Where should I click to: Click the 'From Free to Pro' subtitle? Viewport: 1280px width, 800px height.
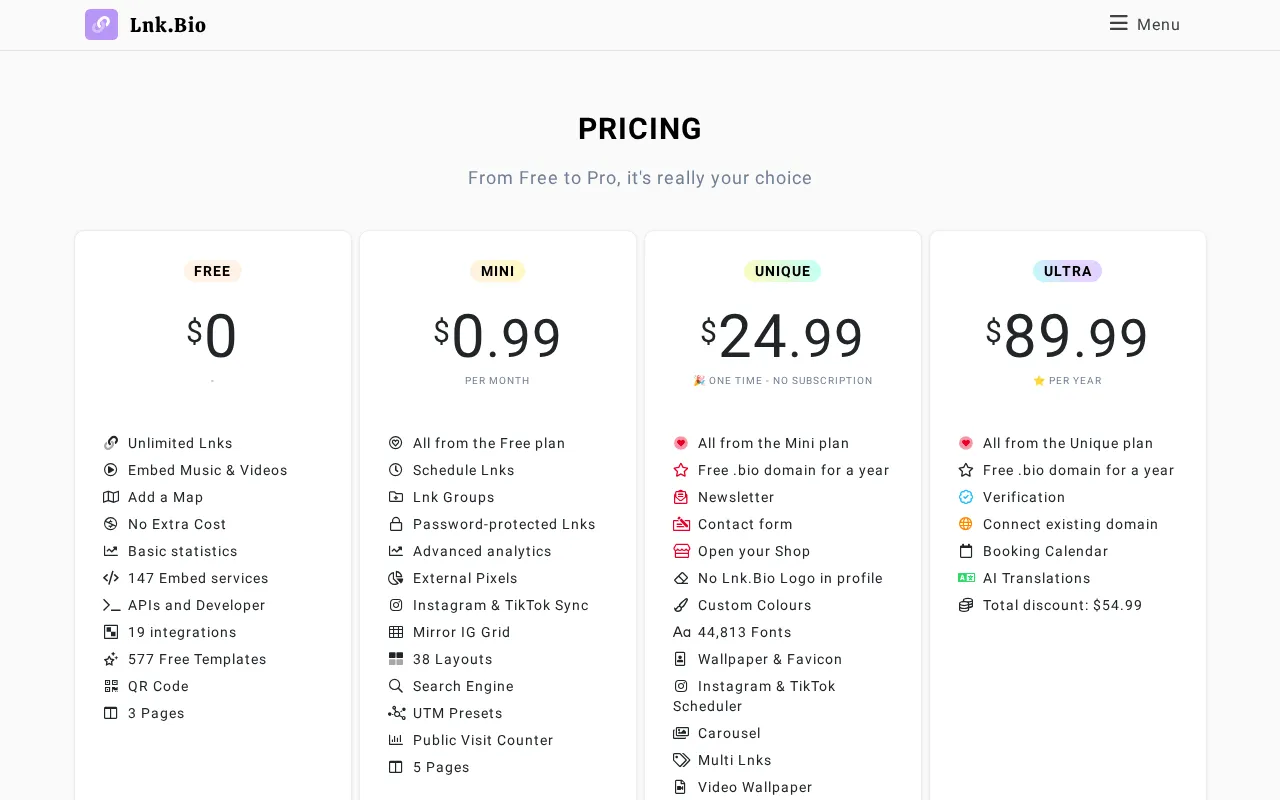coord(640,178)
